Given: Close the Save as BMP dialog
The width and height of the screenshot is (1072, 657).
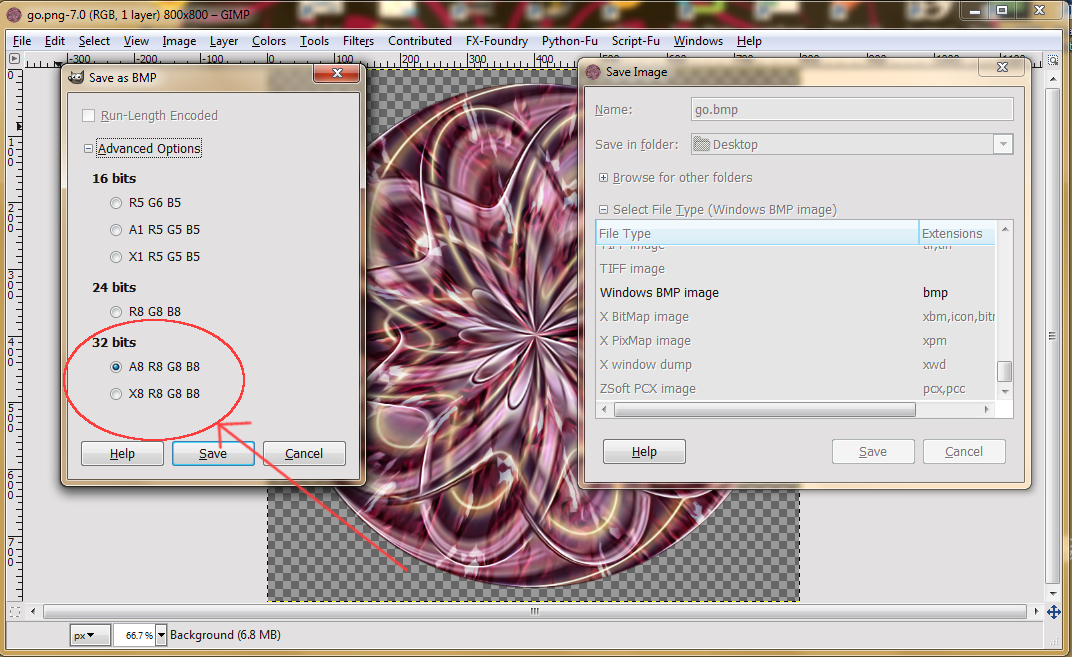Looking at the screenshot, I should click(336, 72).
